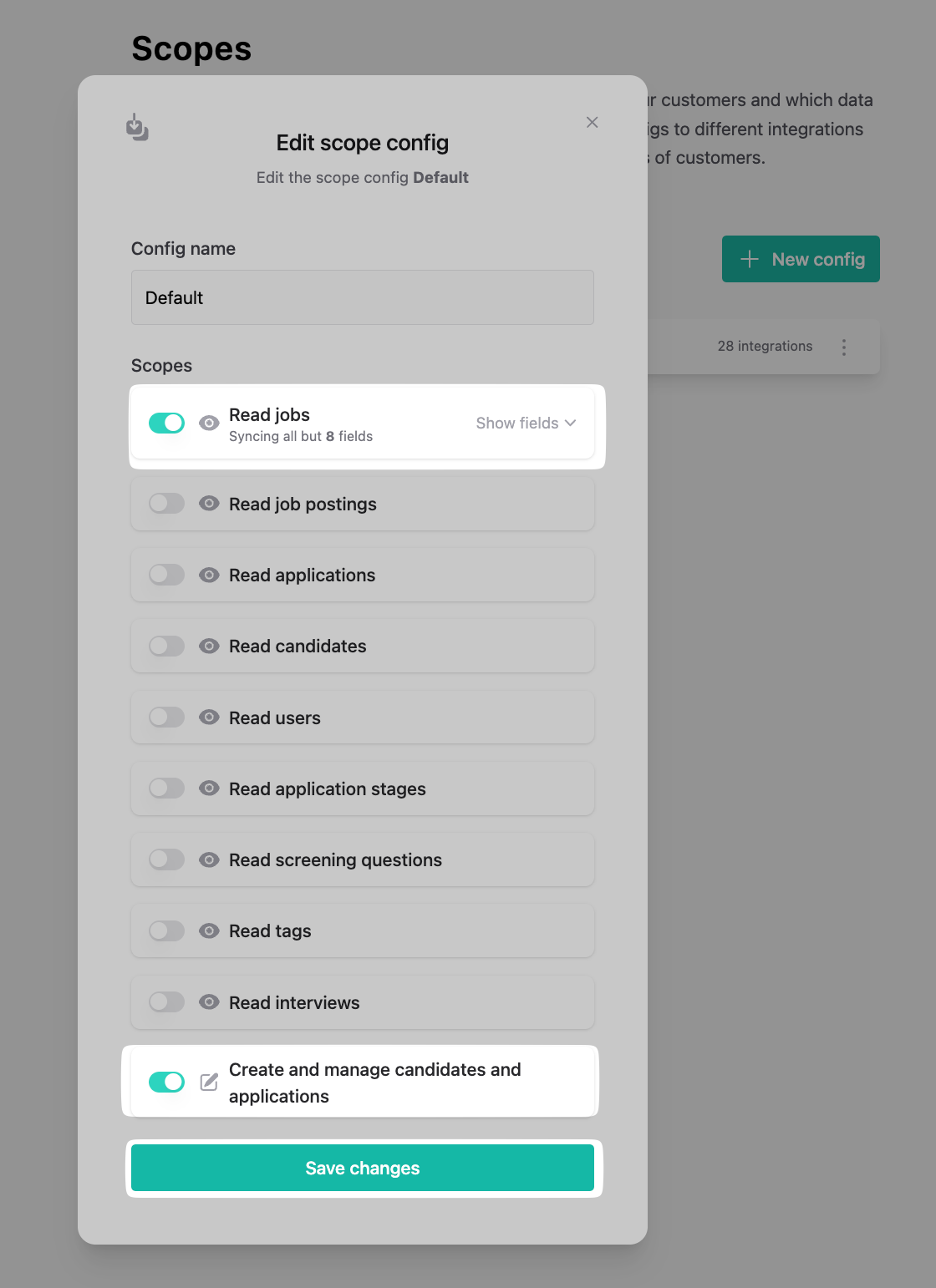Click the eye icon next to Read candidates
Viewport: 936px width, 1288px height.
209,646
